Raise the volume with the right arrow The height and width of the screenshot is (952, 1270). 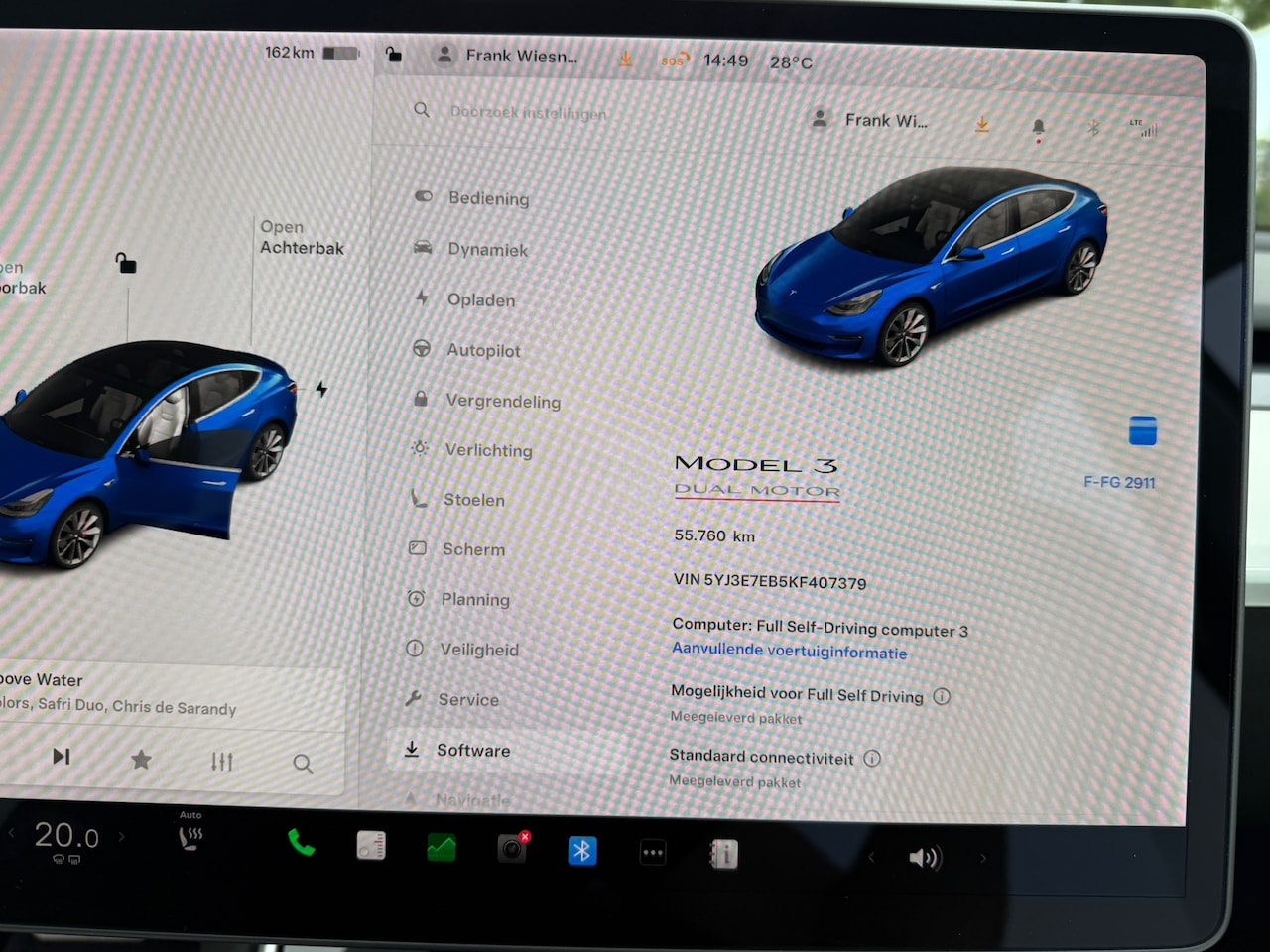[x=983, y=858]
